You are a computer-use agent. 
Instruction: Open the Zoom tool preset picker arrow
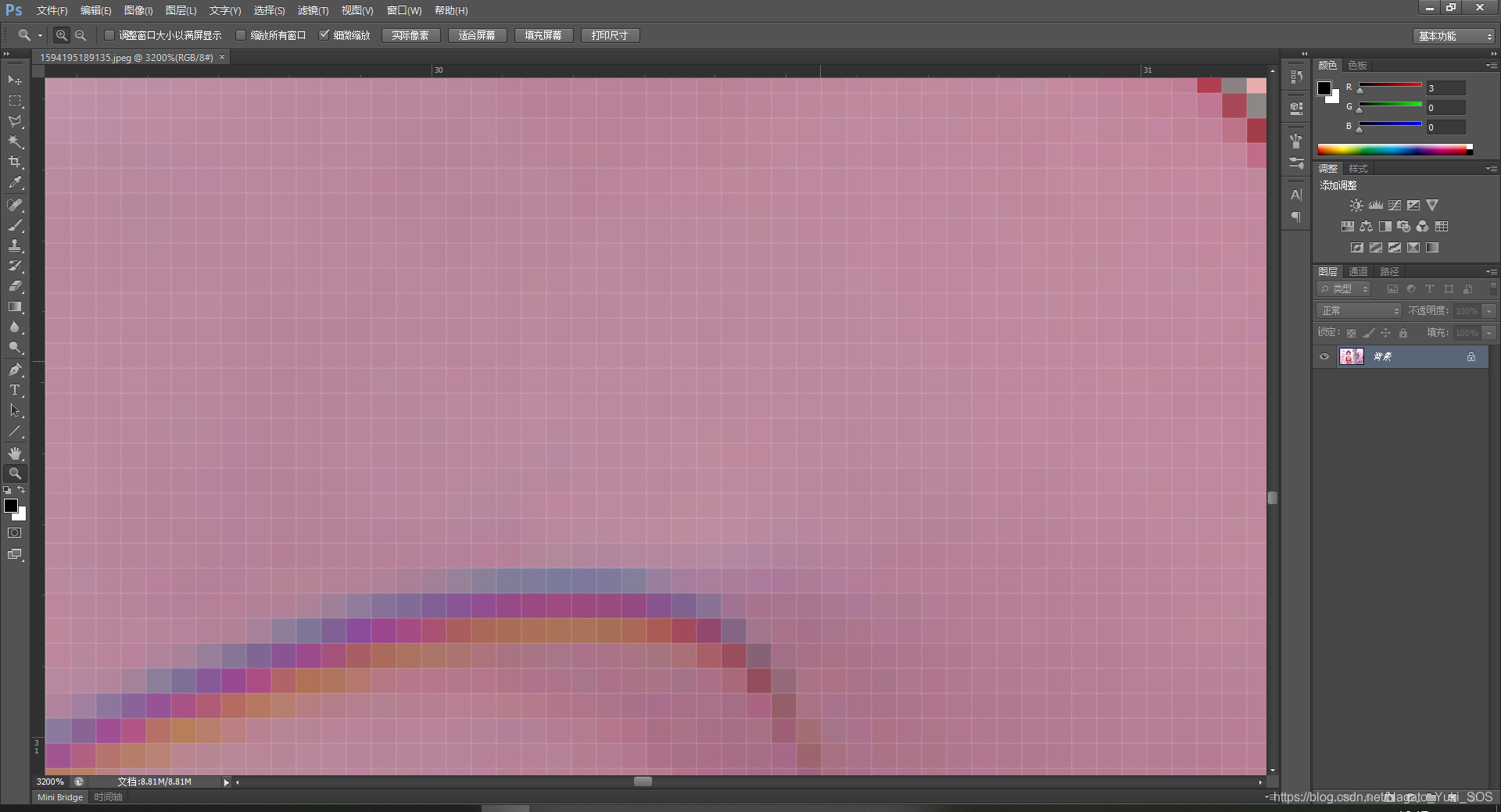[x=40, y=35]
